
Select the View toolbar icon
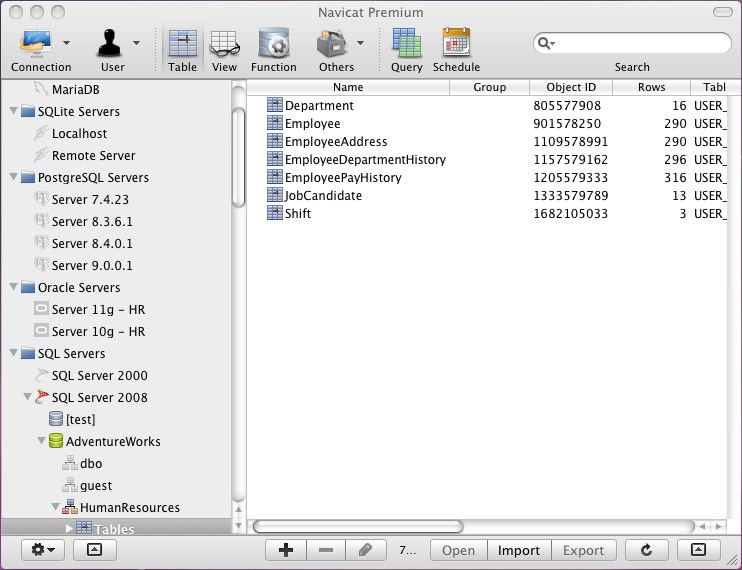[224, 44]
